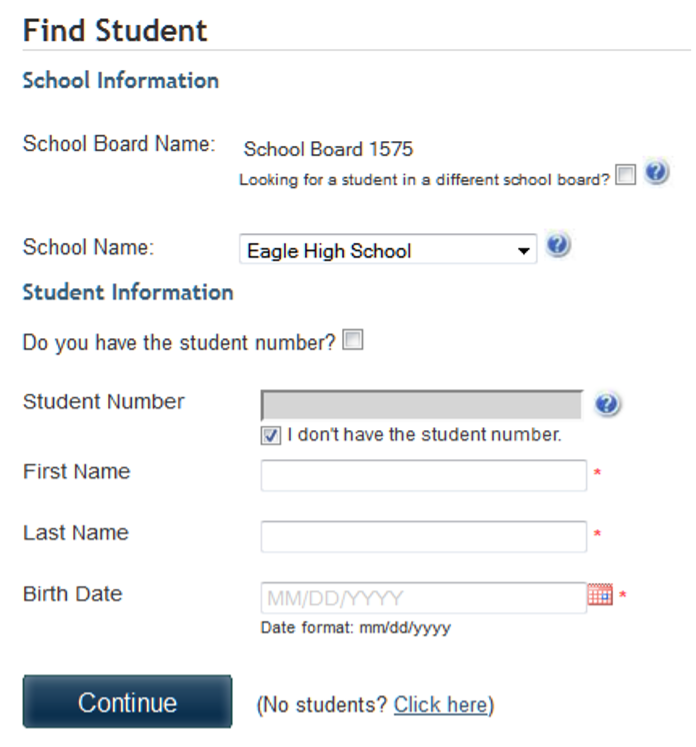Click the School Information section heading
Screen dimensions: 696x747
pyautogui.click(x=120, y=80)
